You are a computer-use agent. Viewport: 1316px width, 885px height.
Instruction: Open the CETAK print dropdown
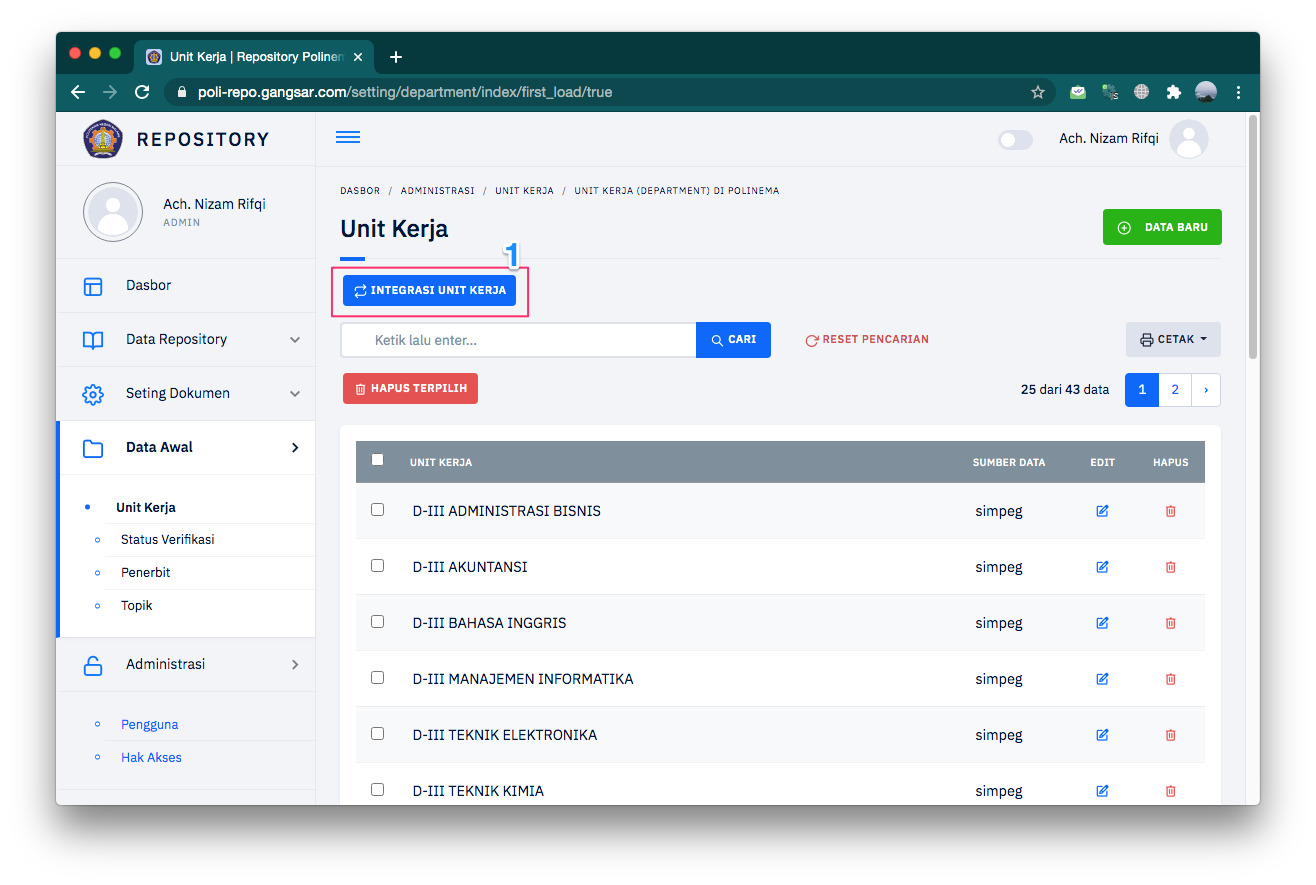tap(1173, 340)
